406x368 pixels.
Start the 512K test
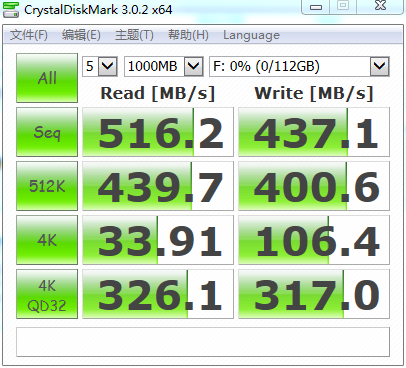click(x=47, y=186)
